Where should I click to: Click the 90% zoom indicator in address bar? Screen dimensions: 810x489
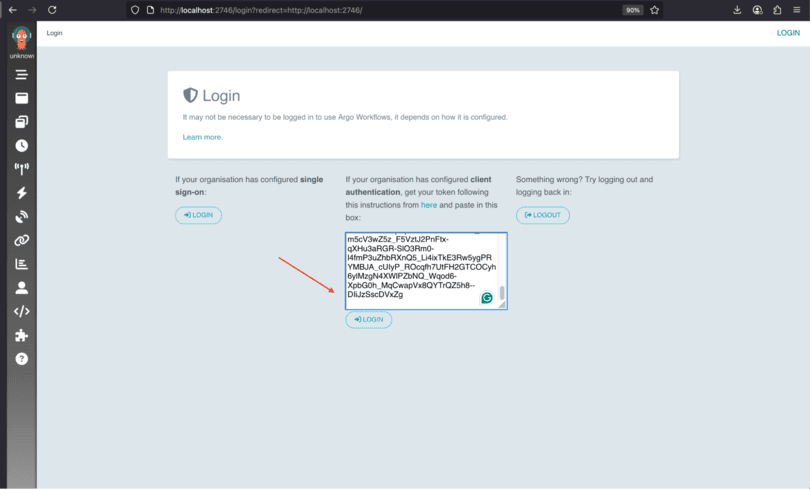coord(633,10)
